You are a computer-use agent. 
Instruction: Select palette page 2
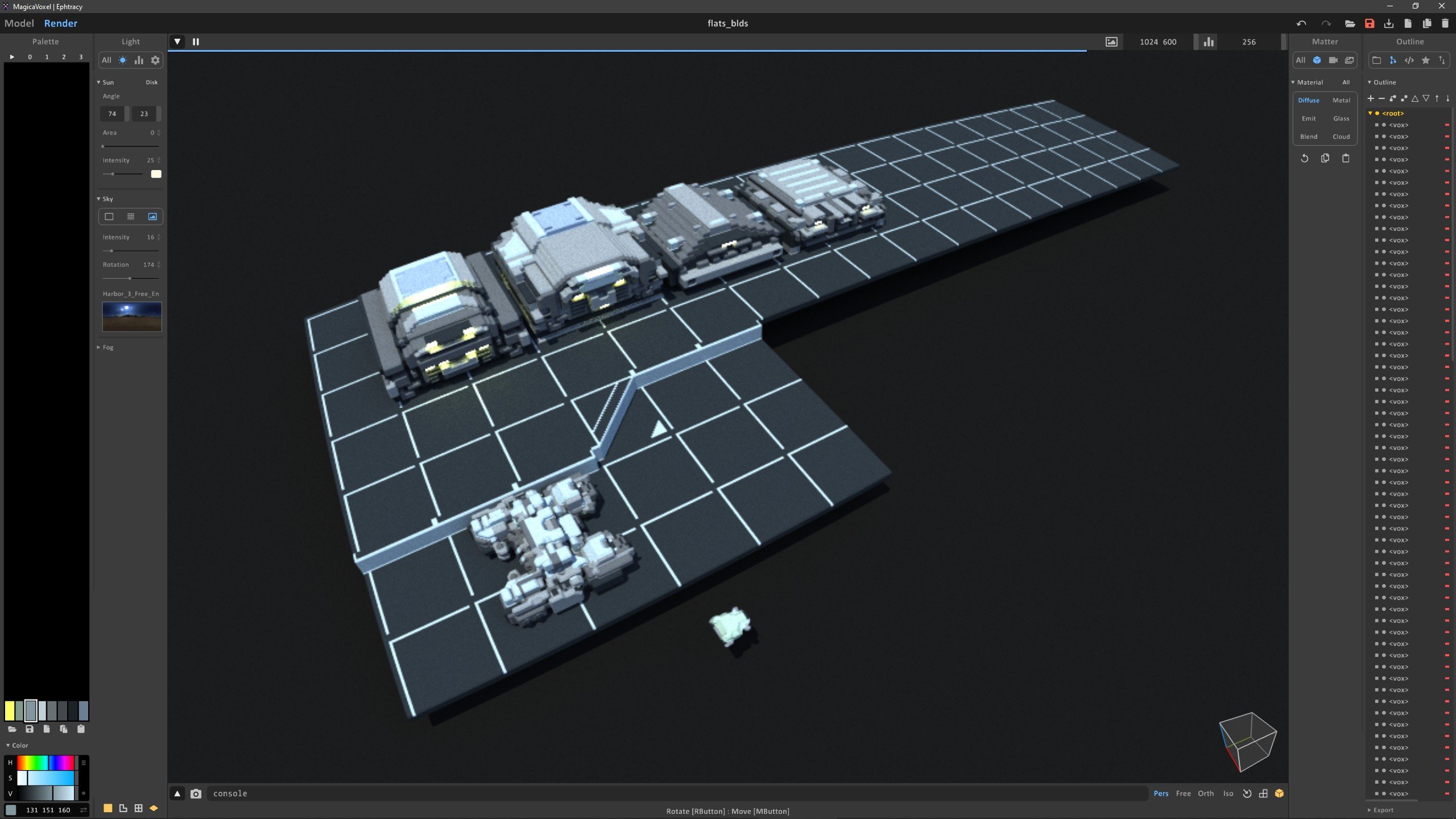[64, 57]
